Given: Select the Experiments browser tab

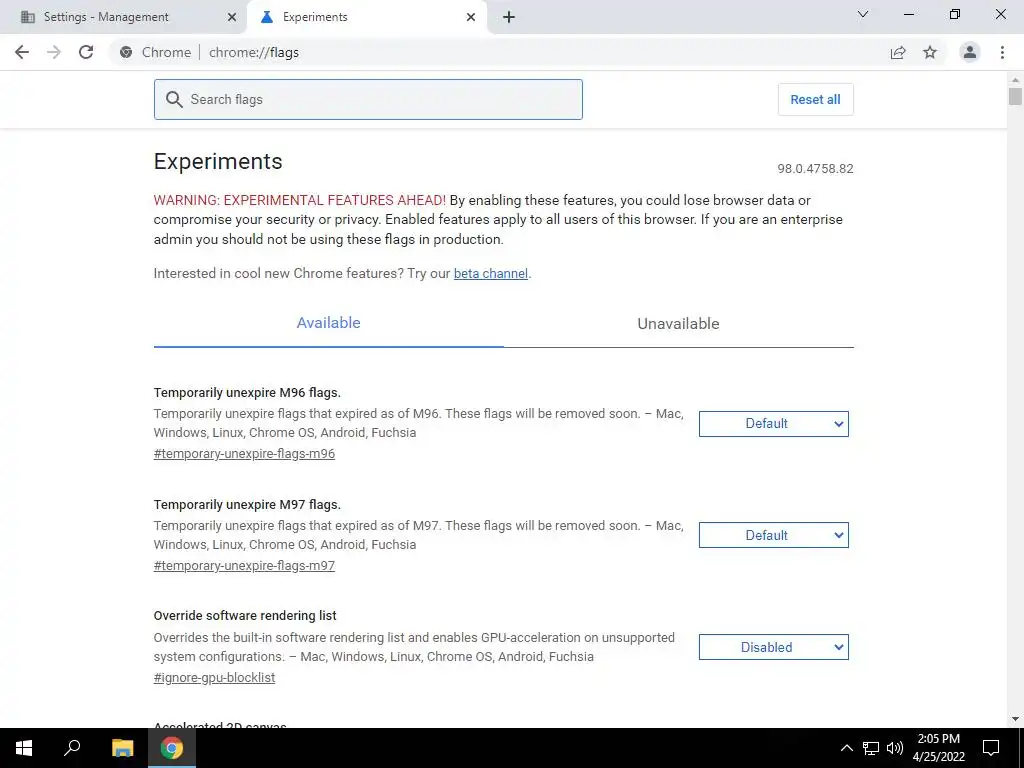Looking at the screenshot, I should click(366, 17).
